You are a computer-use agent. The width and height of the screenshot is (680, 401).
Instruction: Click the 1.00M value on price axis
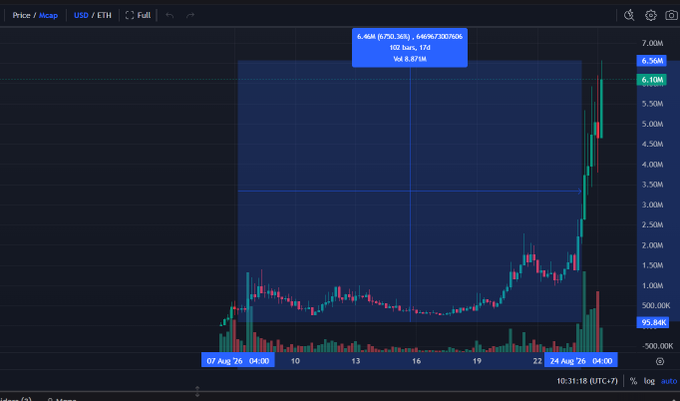pyautogui.click(x=652, y=285)
